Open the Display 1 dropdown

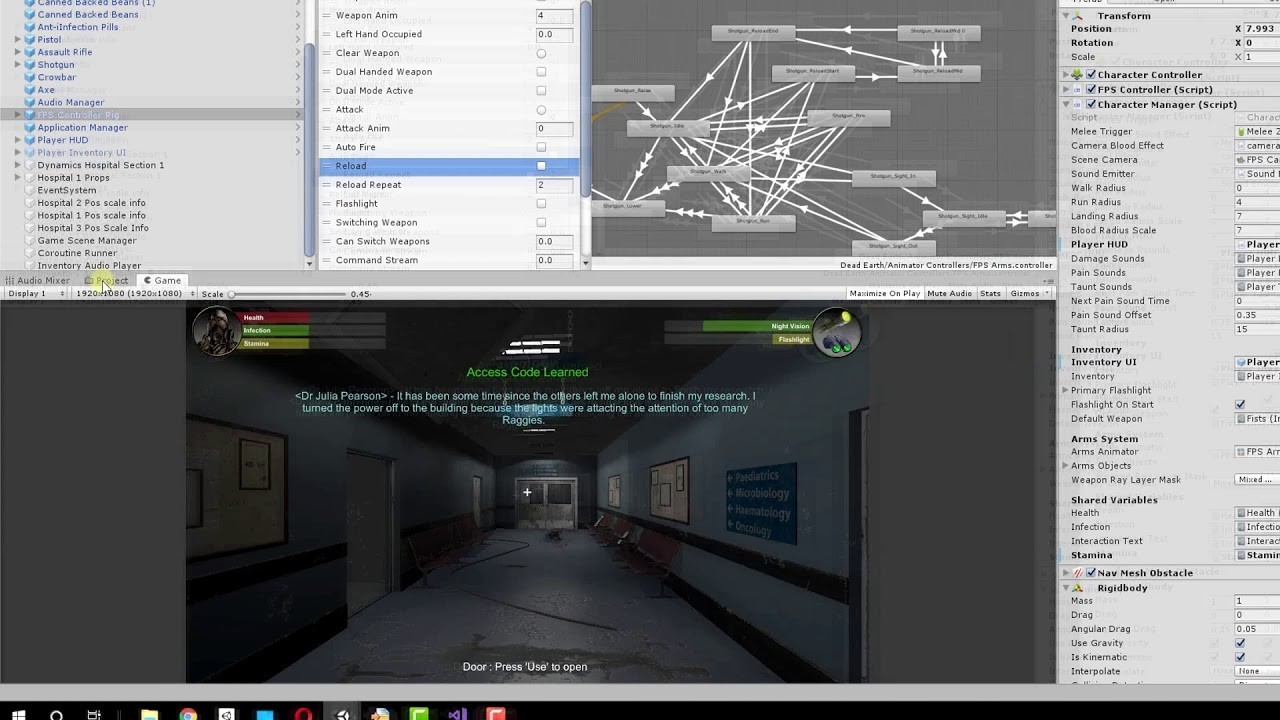click(35, 294)
